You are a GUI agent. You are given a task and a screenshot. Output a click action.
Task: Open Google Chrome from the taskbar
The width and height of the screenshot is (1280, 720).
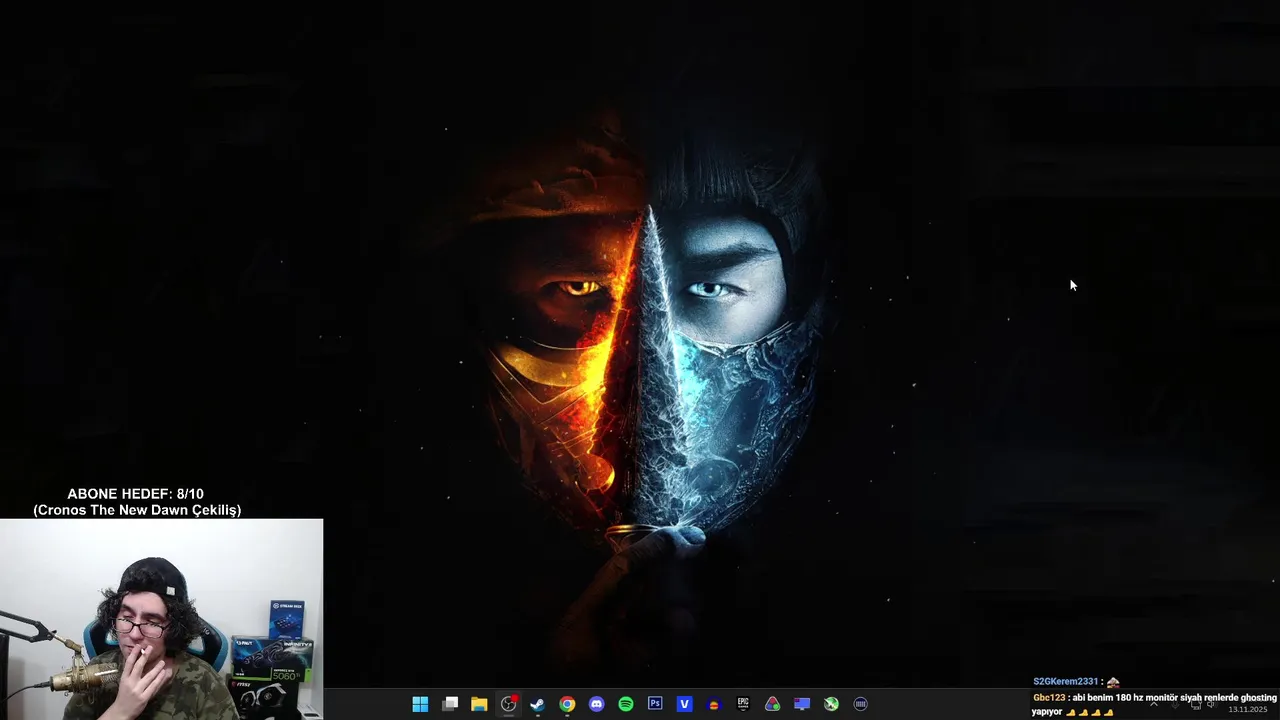pos(567,704)
